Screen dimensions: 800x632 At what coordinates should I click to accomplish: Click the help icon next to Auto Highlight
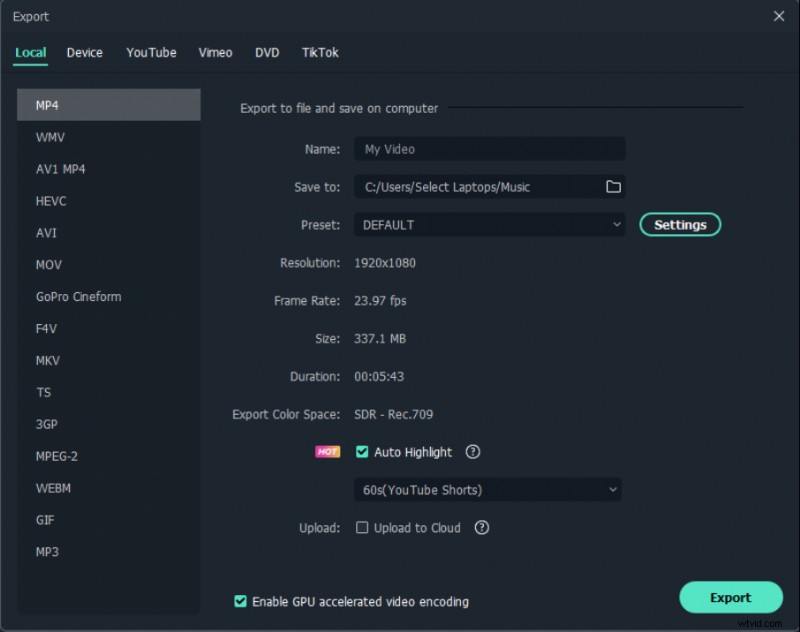(x=472, y=452)
